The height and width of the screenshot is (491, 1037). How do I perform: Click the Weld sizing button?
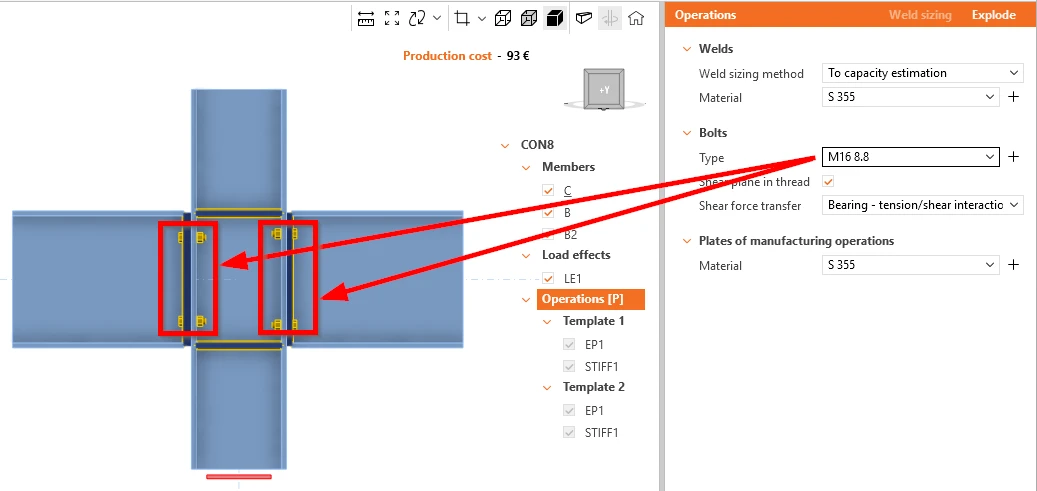tap(920, 15)
